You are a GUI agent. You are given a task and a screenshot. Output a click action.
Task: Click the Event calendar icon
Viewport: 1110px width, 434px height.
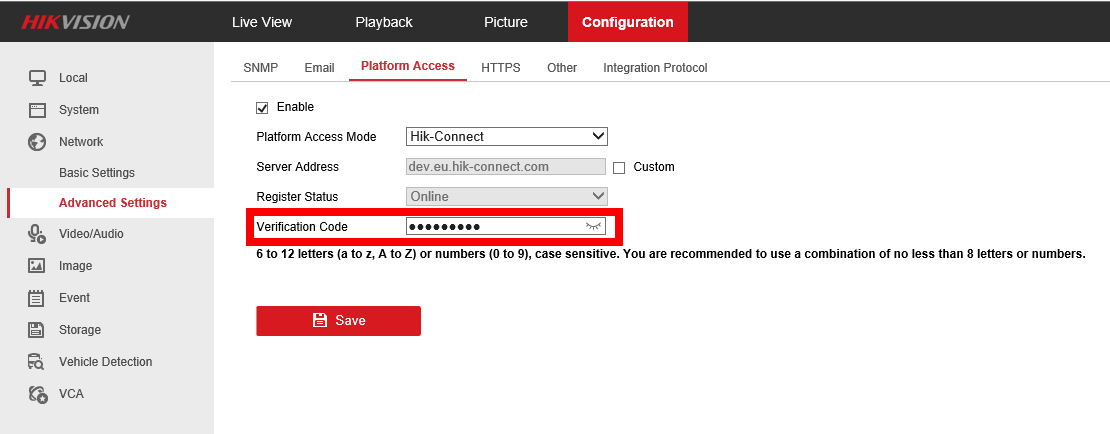point(37,298)
